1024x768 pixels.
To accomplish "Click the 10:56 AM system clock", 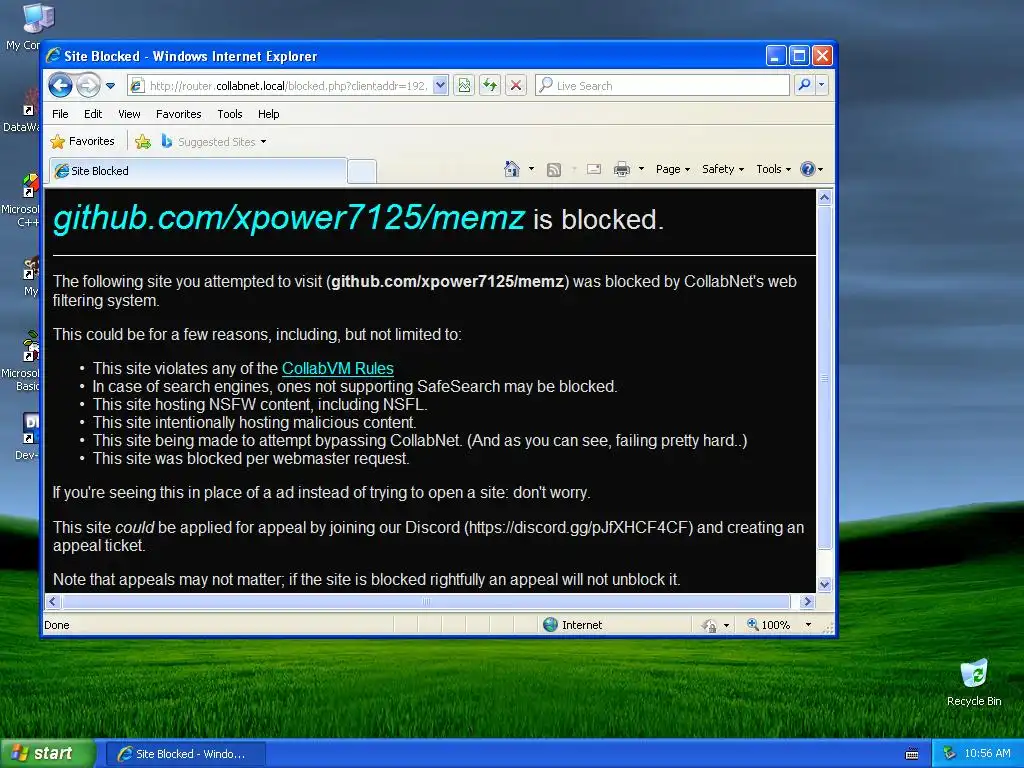I will point(987,754).
